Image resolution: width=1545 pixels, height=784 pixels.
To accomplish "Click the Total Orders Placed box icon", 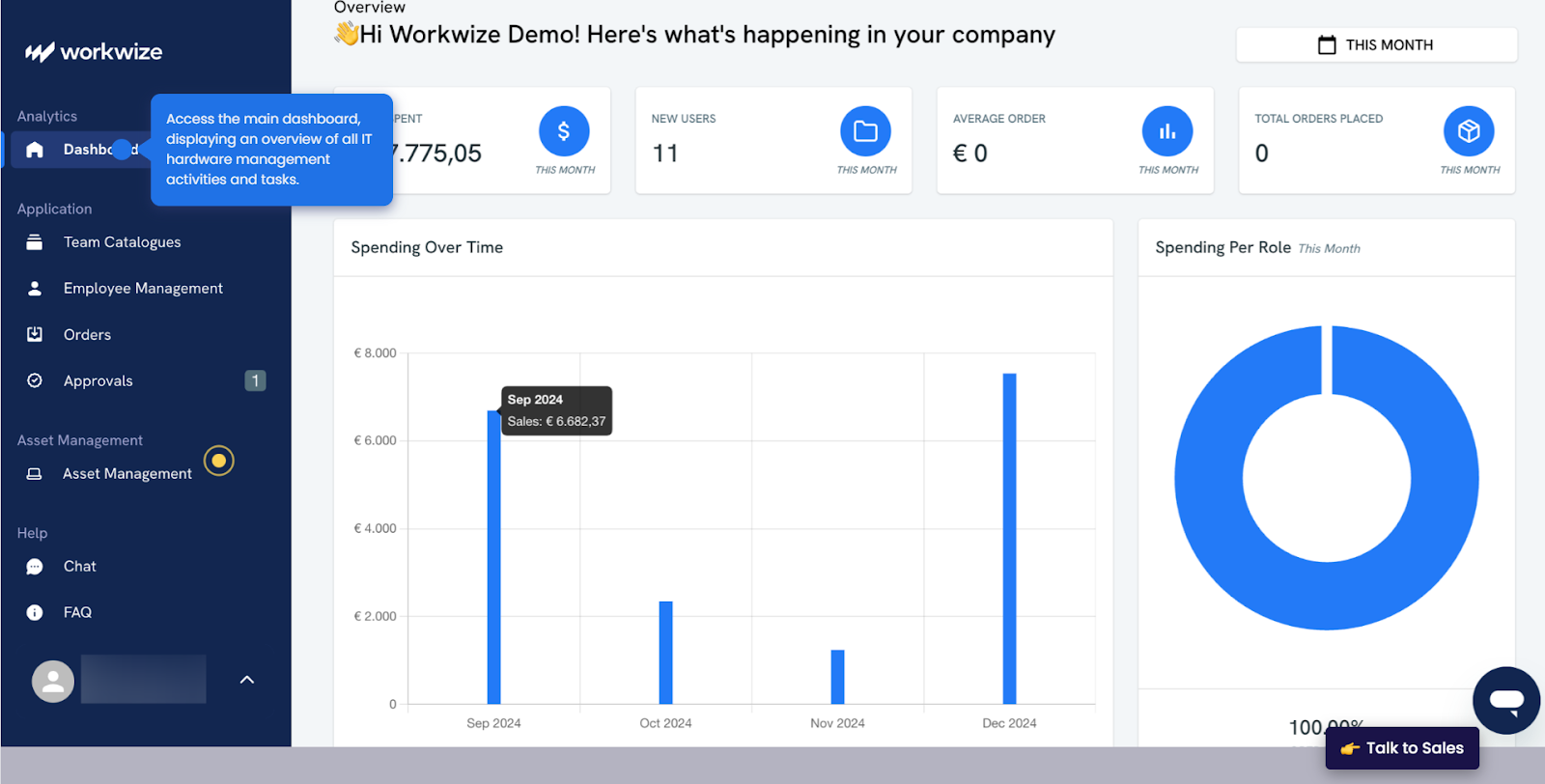I will click(x=1468, y=131).
